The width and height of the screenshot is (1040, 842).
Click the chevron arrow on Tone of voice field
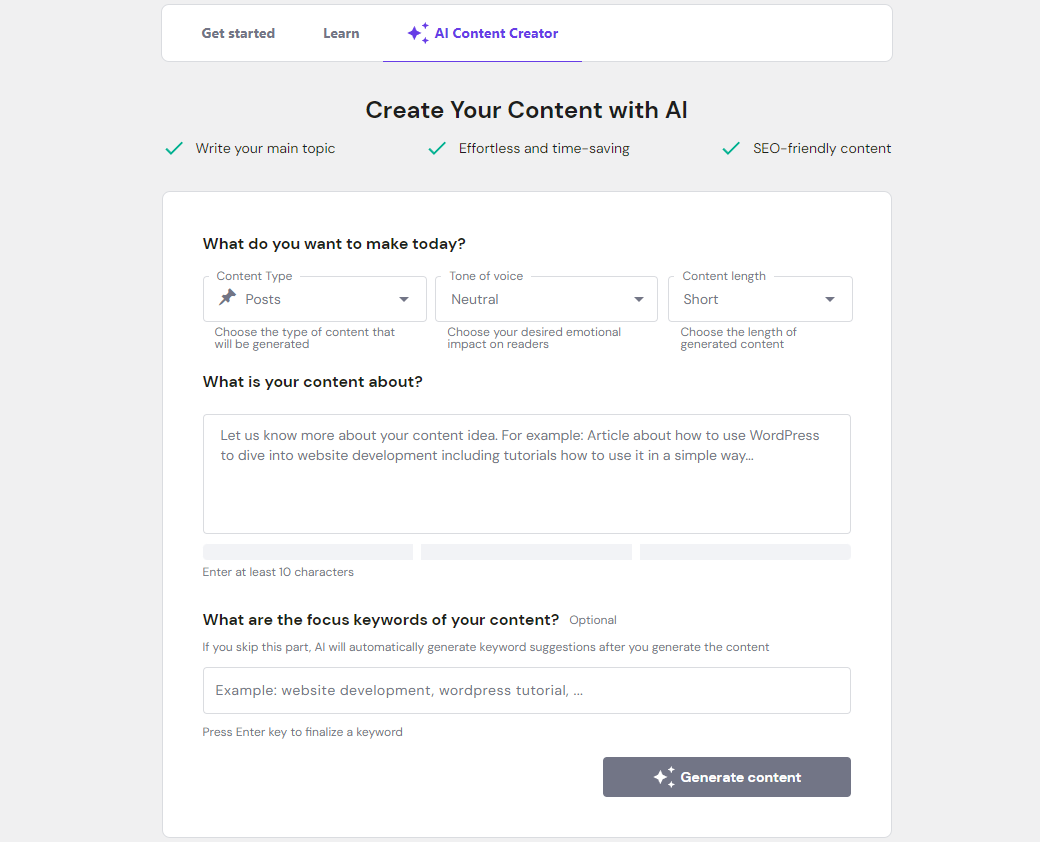pyautogui.click(x=638, y=298)
